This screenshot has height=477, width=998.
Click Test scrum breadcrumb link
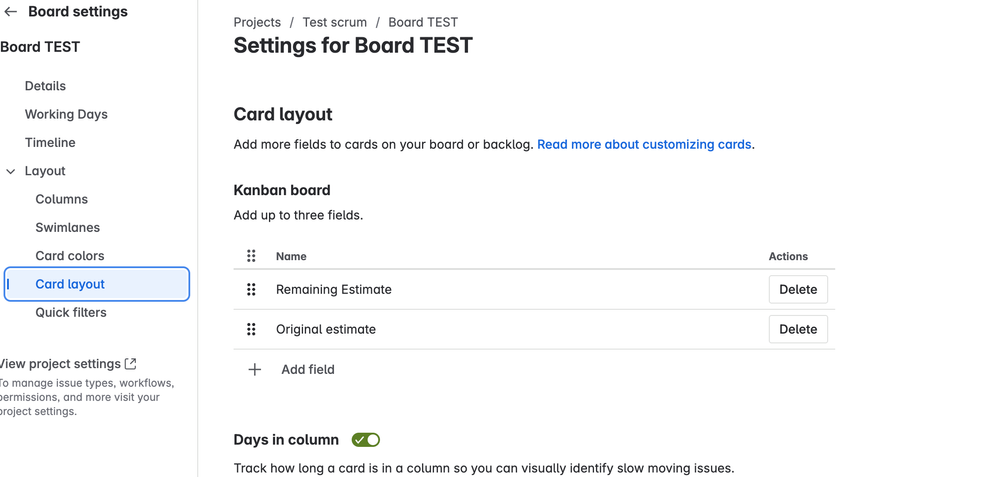(x=334, y=22)
